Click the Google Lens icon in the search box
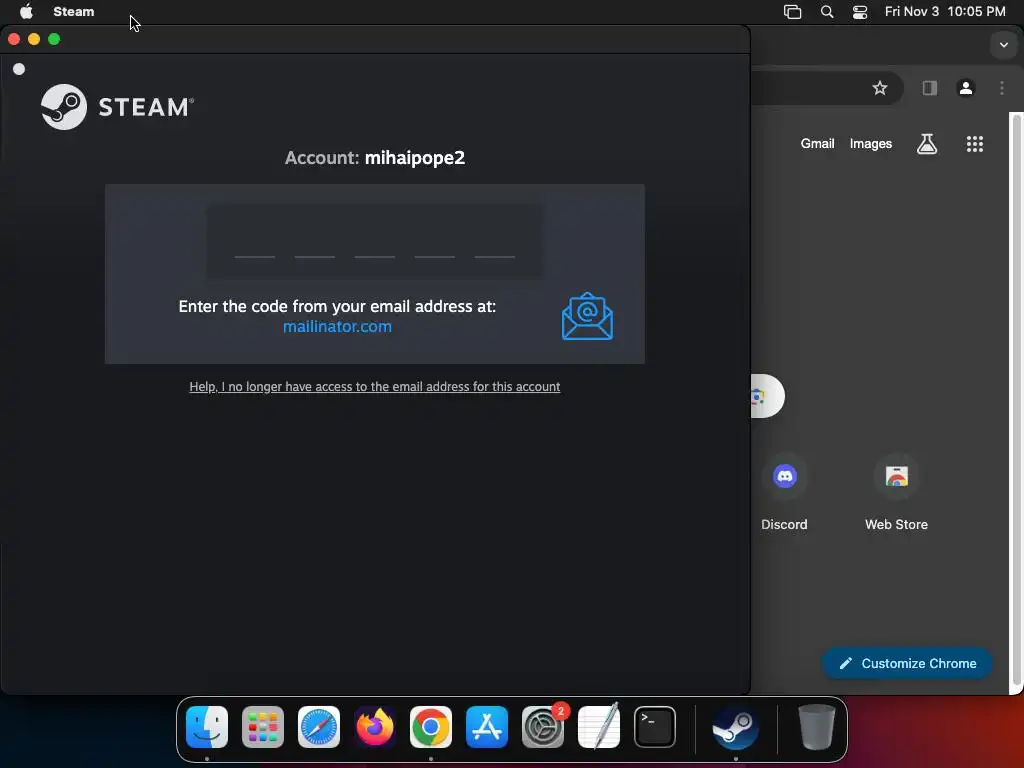This screenshot has height=768, width=1024. tap(758, 396)
